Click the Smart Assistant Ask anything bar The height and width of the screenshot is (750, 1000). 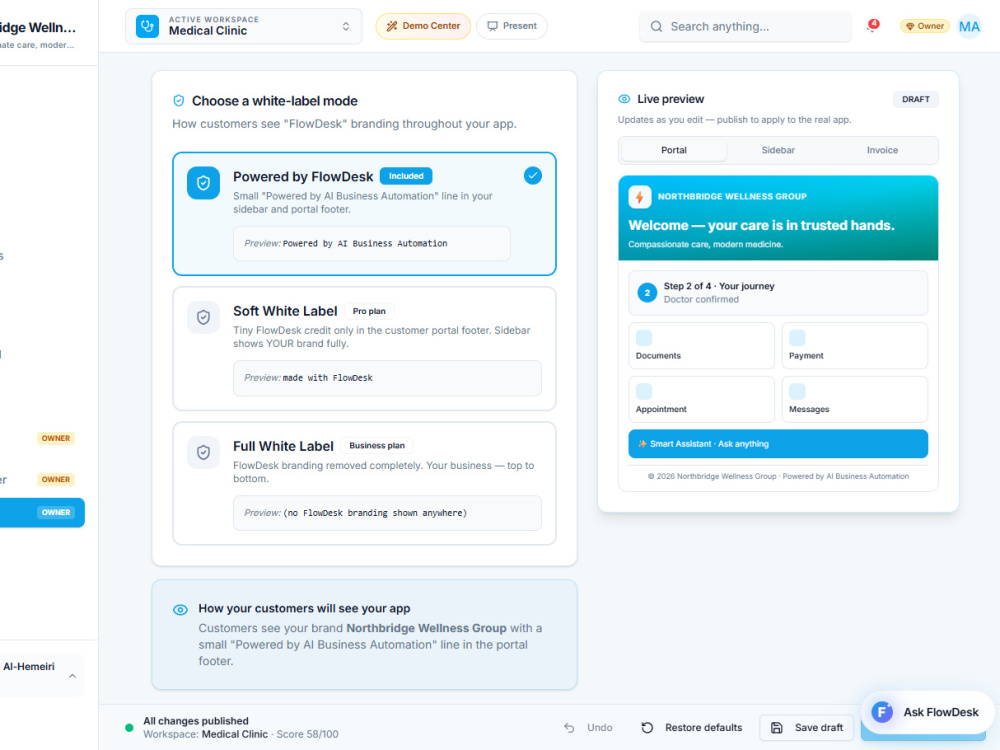point(778,444)
